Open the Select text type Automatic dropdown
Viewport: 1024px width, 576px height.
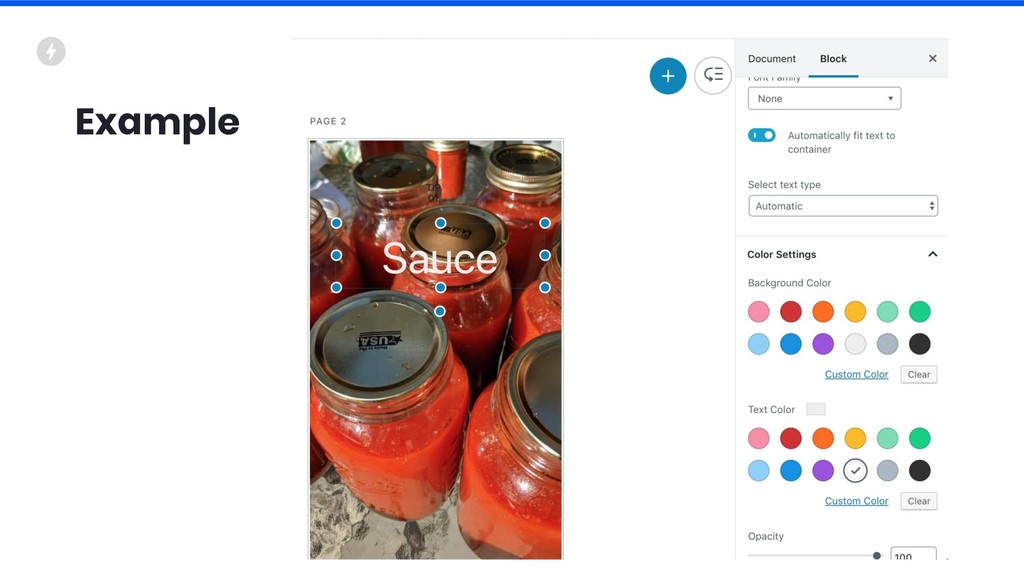(x=843, y=206)
